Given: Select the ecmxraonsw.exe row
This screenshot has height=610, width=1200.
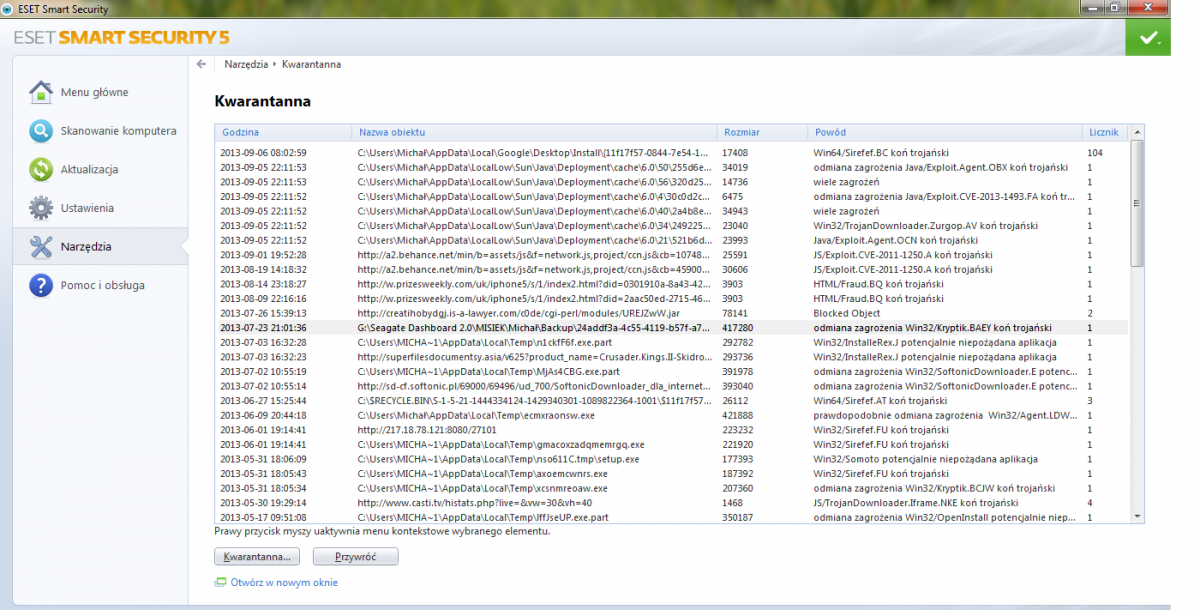Looking at the screenshot, I should 672,415.
